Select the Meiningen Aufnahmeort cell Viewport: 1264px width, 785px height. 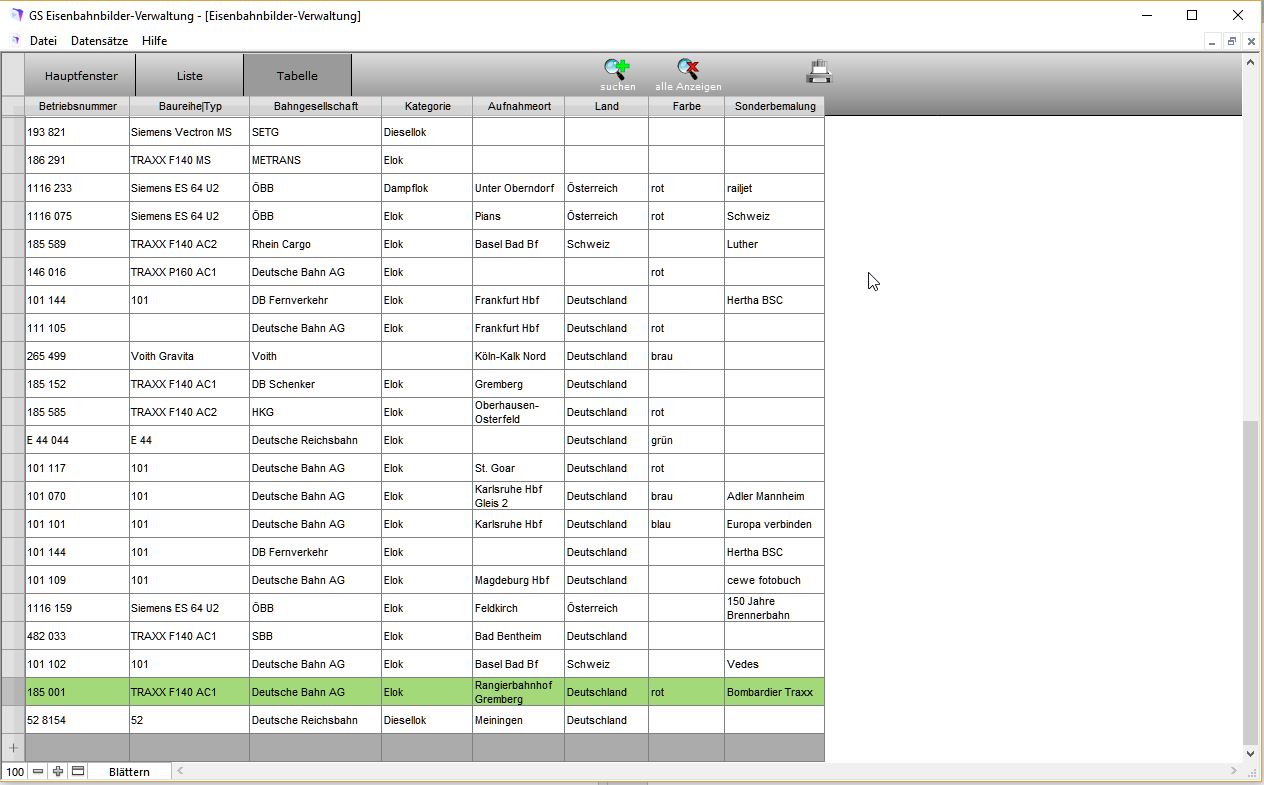[518, 720]
